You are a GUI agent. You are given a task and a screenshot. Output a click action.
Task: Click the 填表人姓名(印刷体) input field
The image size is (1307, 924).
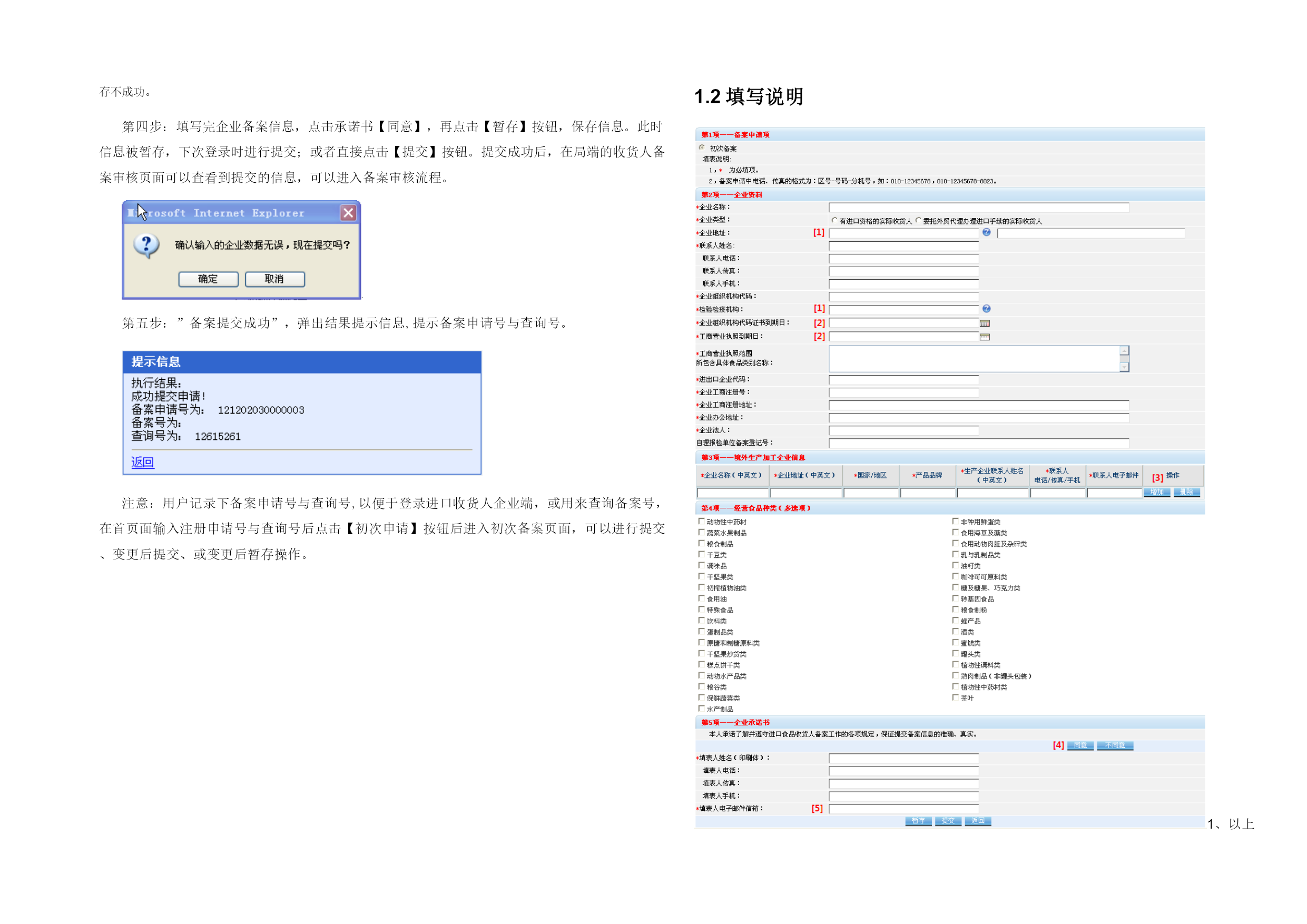903,759
